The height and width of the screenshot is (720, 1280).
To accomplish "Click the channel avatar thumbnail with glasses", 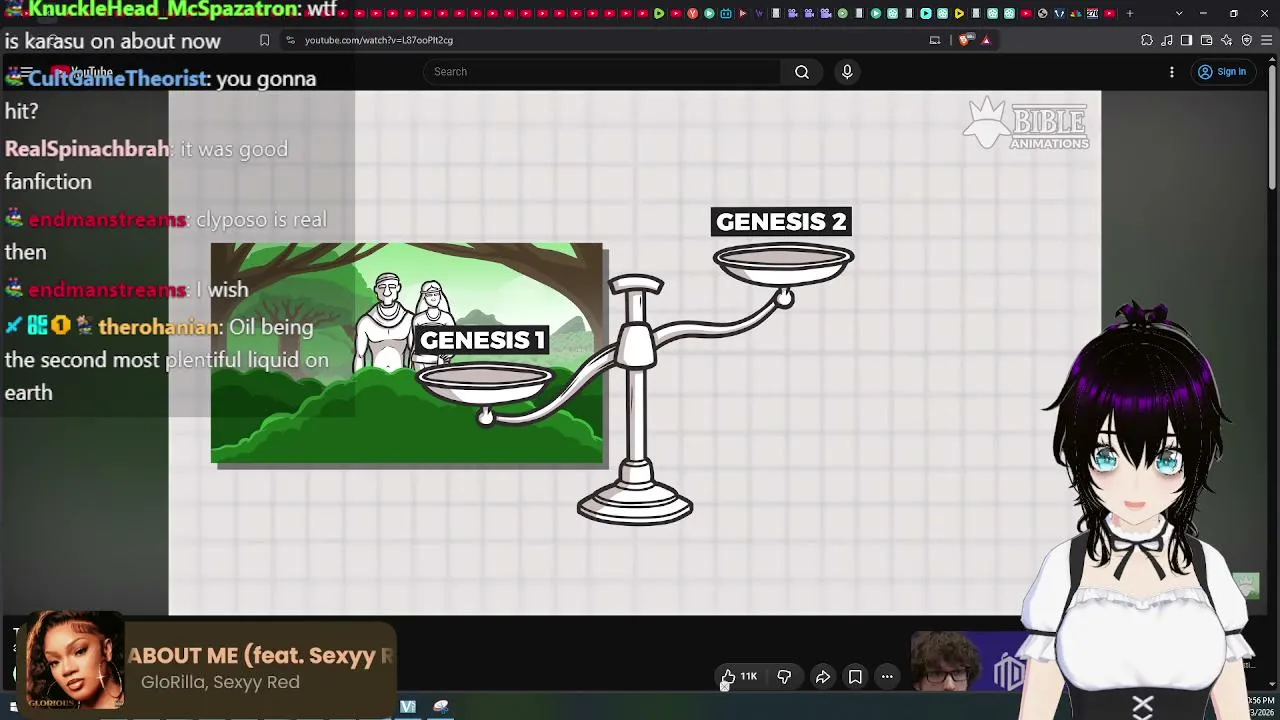I will 945,660.
